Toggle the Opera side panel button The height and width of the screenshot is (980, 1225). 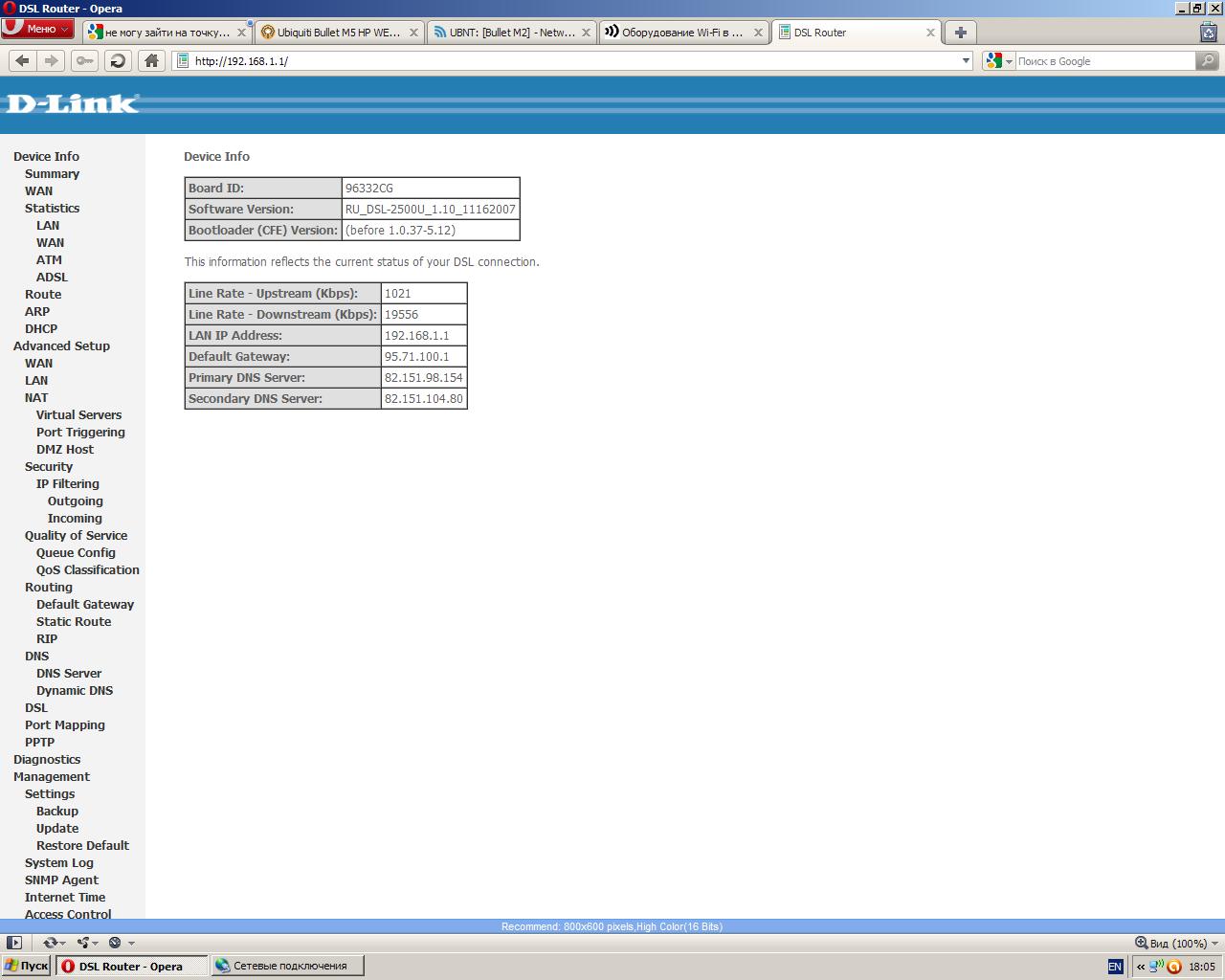click(x=13, y=943)
